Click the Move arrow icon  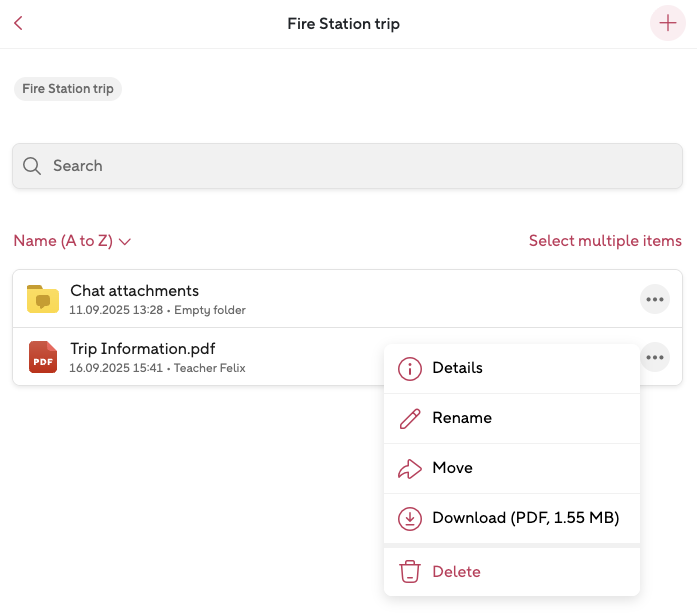tap(410, 469)
